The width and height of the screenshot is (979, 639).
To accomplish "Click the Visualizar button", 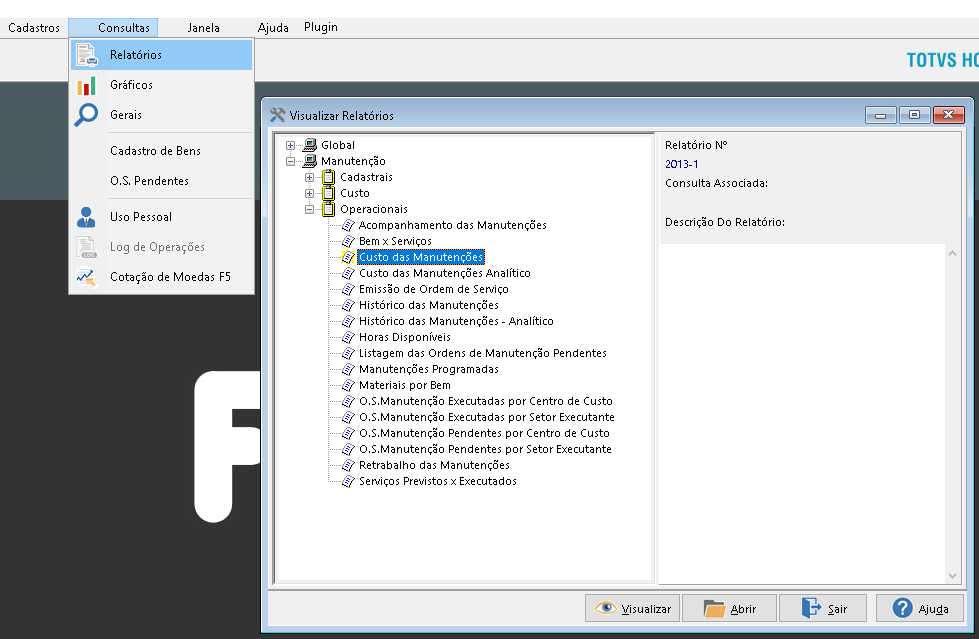I will tap(632, 608).
